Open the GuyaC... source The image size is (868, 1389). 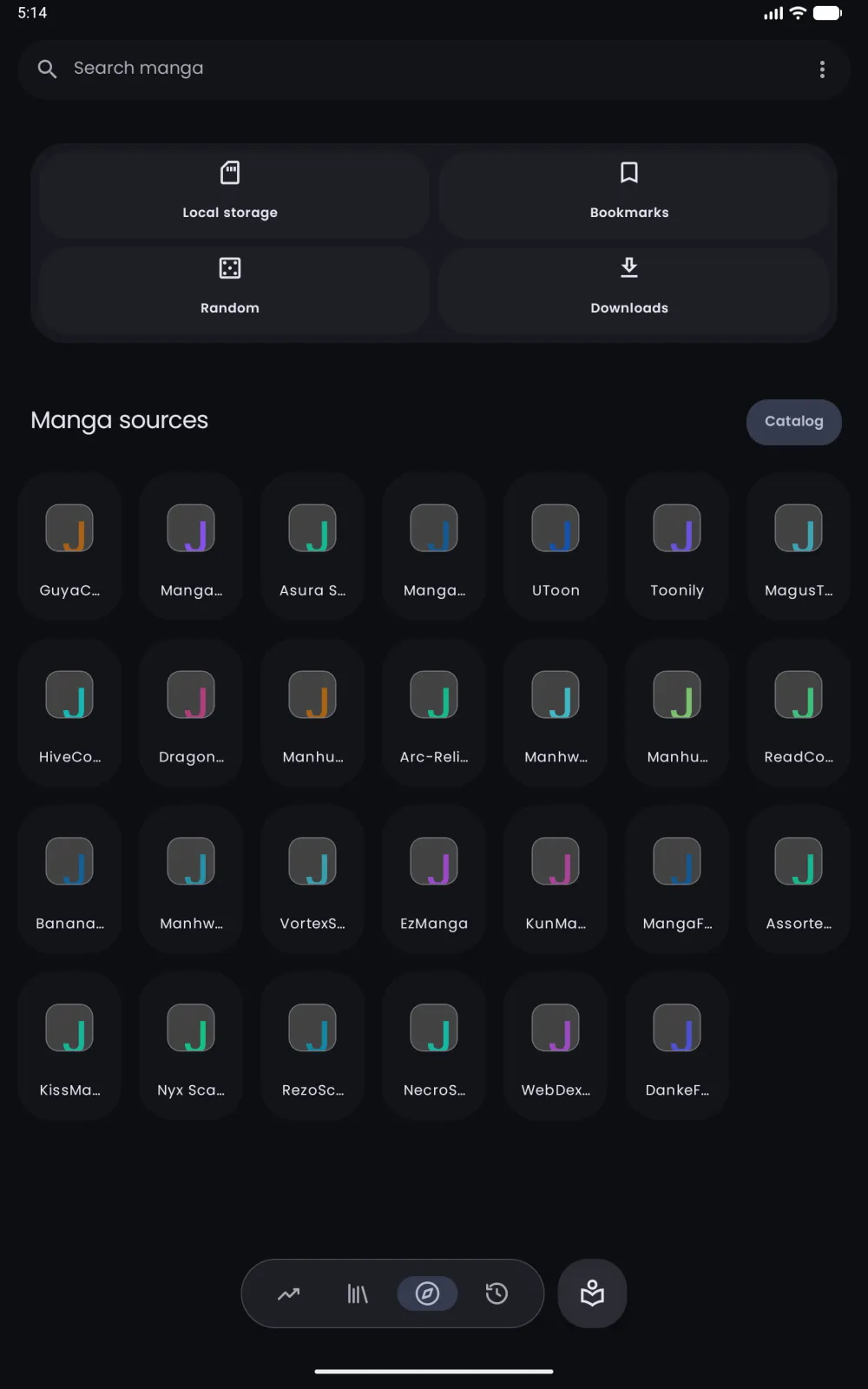coord(69,547)
